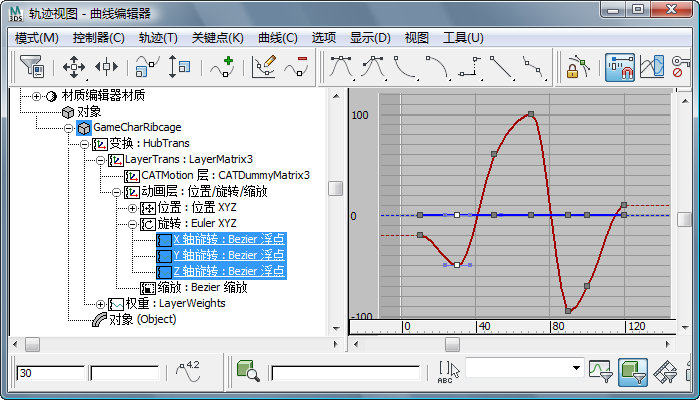Screen dimensions: 700x400
Task: Click the curve trough key near -100
Action: pos(568,311)
